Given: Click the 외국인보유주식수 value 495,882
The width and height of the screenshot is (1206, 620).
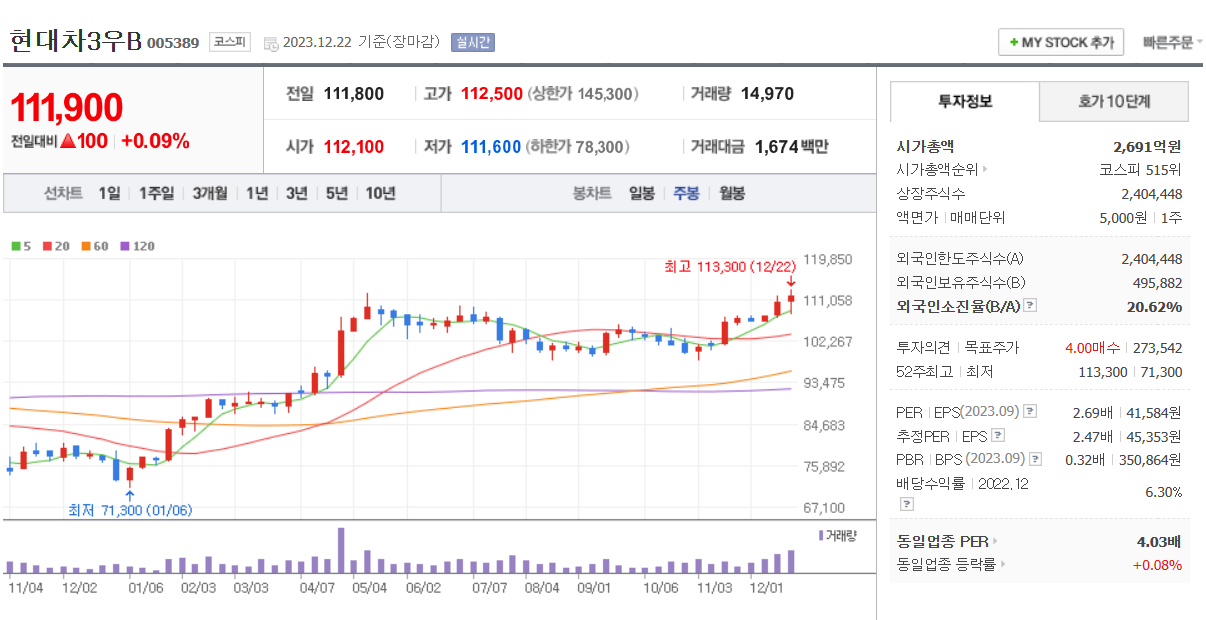Looking at the screenshot, I should click(1159, 282).
